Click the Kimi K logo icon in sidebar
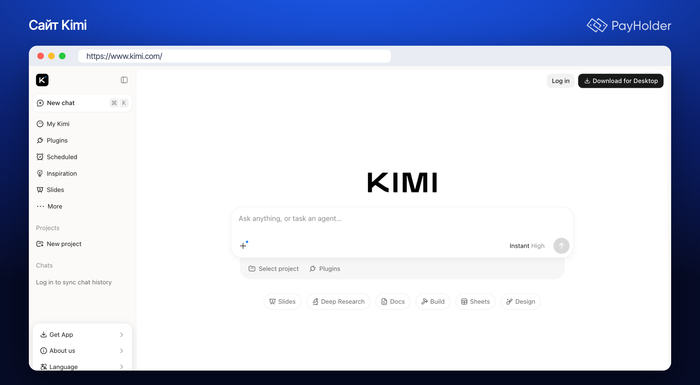The width and height of the screenshot is (700, 385). 42,80
